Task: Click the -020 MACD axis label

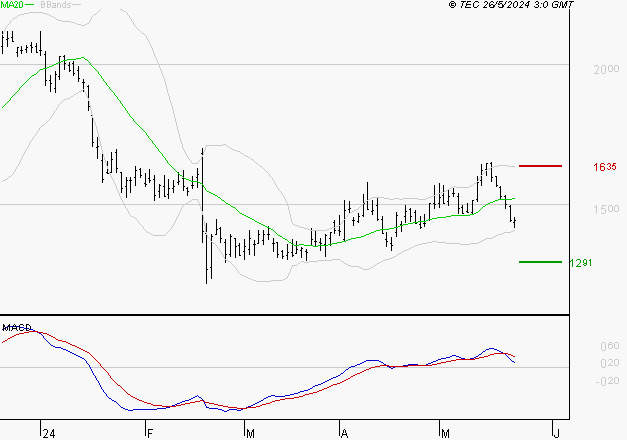Action: (x=607, y=381)
